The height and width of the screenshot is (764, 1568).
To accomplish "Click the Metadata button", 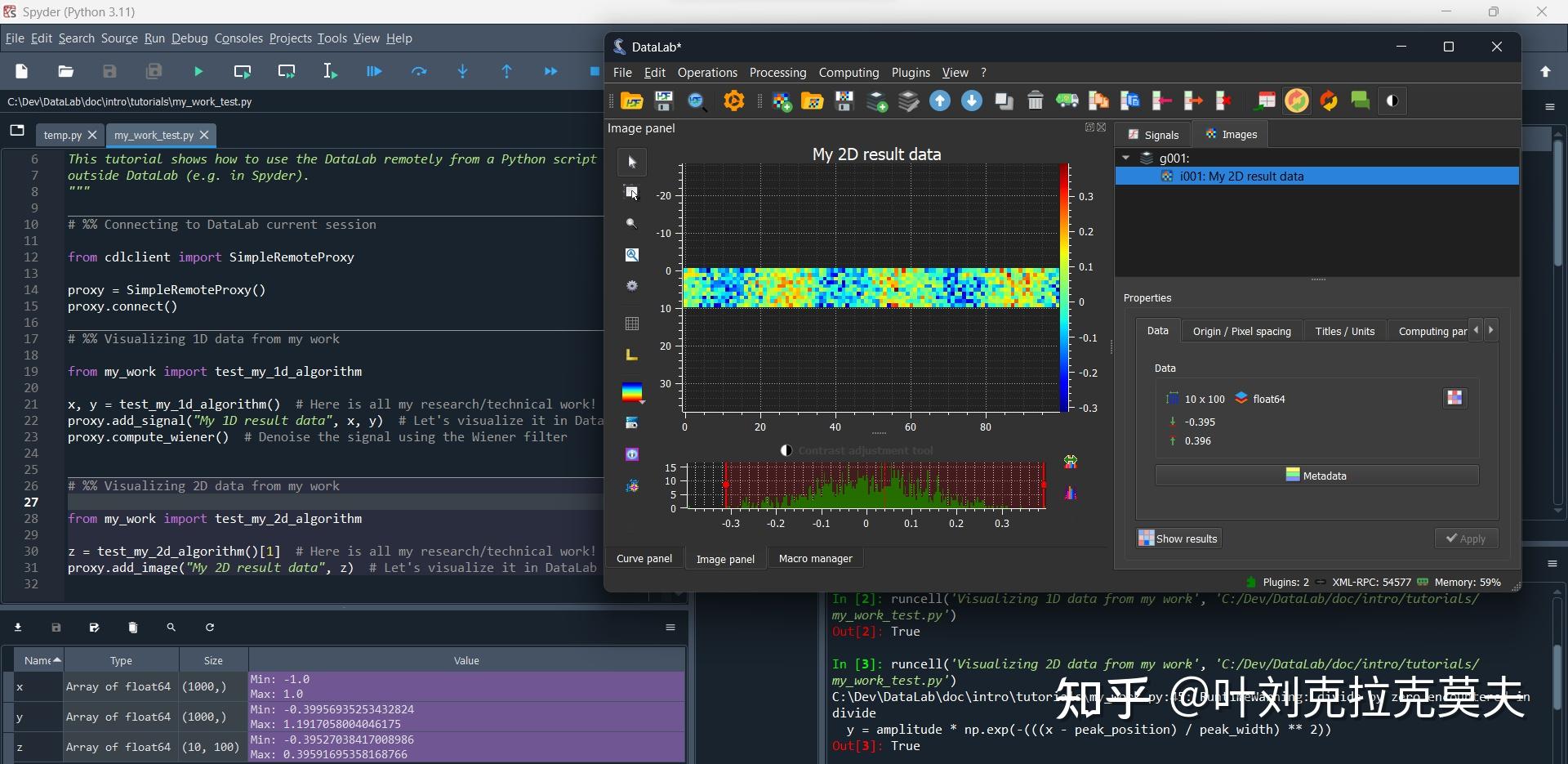I will click(x=1316, y=476).
